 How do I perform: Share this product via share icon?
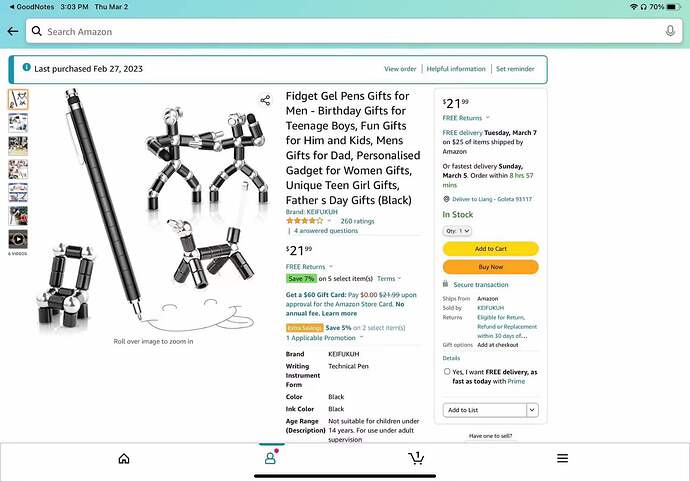click(265, 100)
